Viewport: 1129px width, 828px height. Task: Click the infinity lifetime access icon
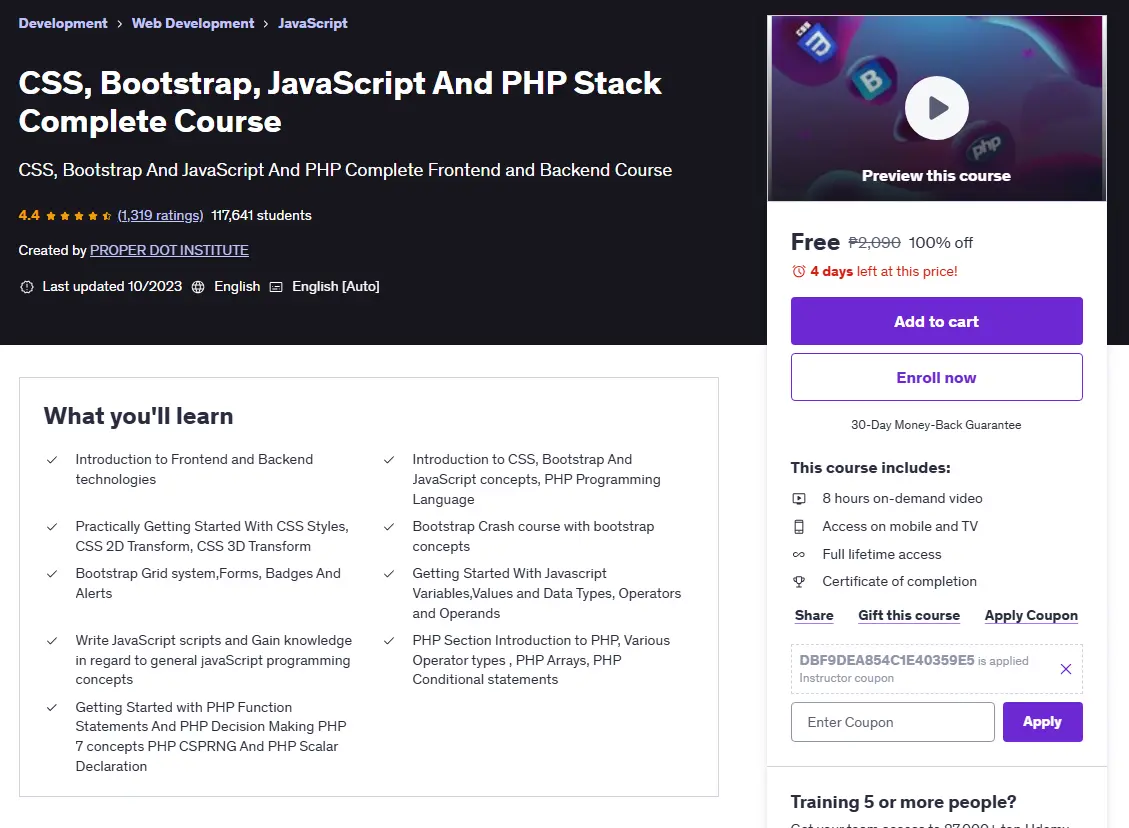pos(799,554)
